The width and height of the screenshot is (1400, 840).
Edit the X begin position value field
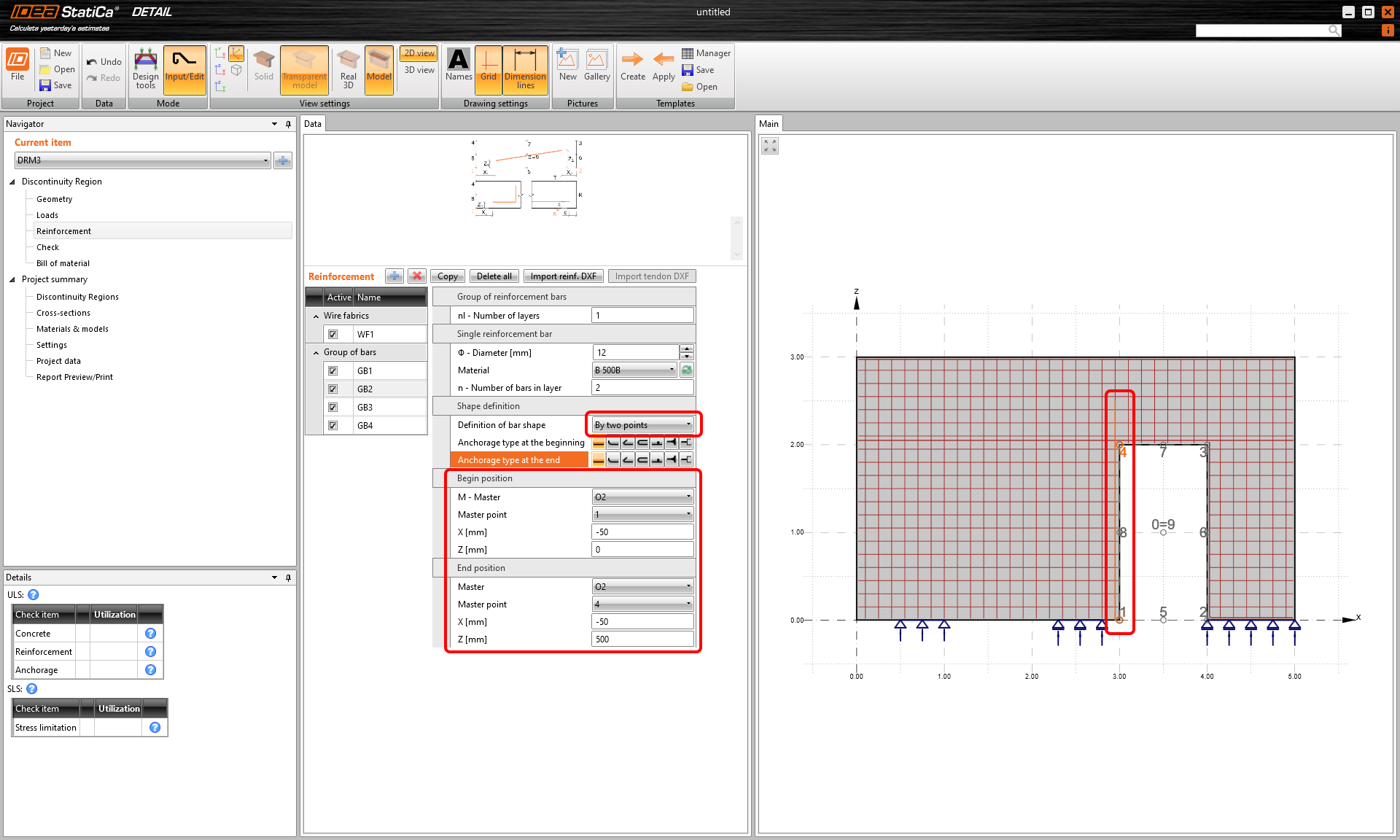640,532
